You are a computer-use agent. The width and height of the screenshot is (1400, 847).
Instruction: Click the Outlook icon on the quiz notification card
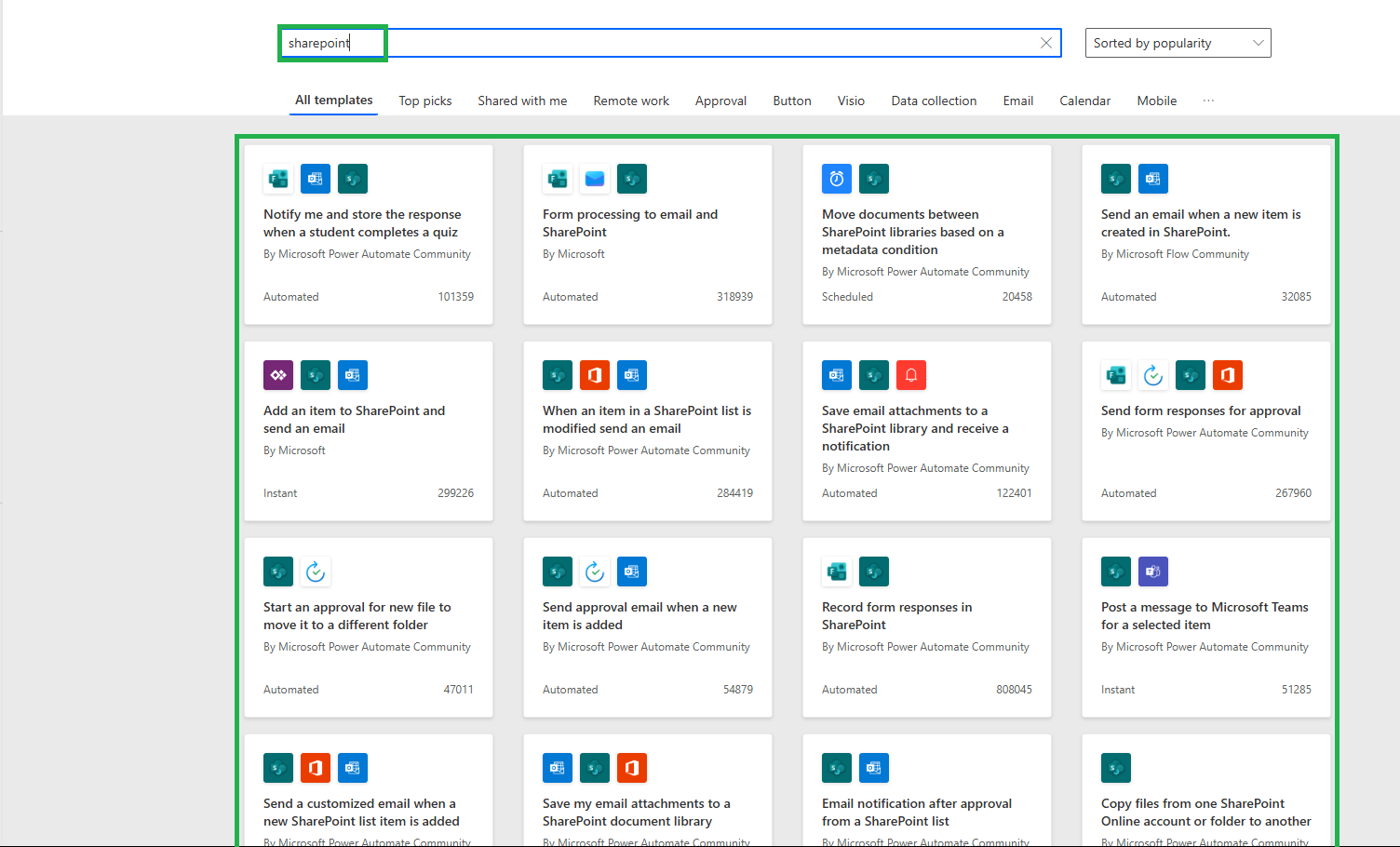(316, 179)
